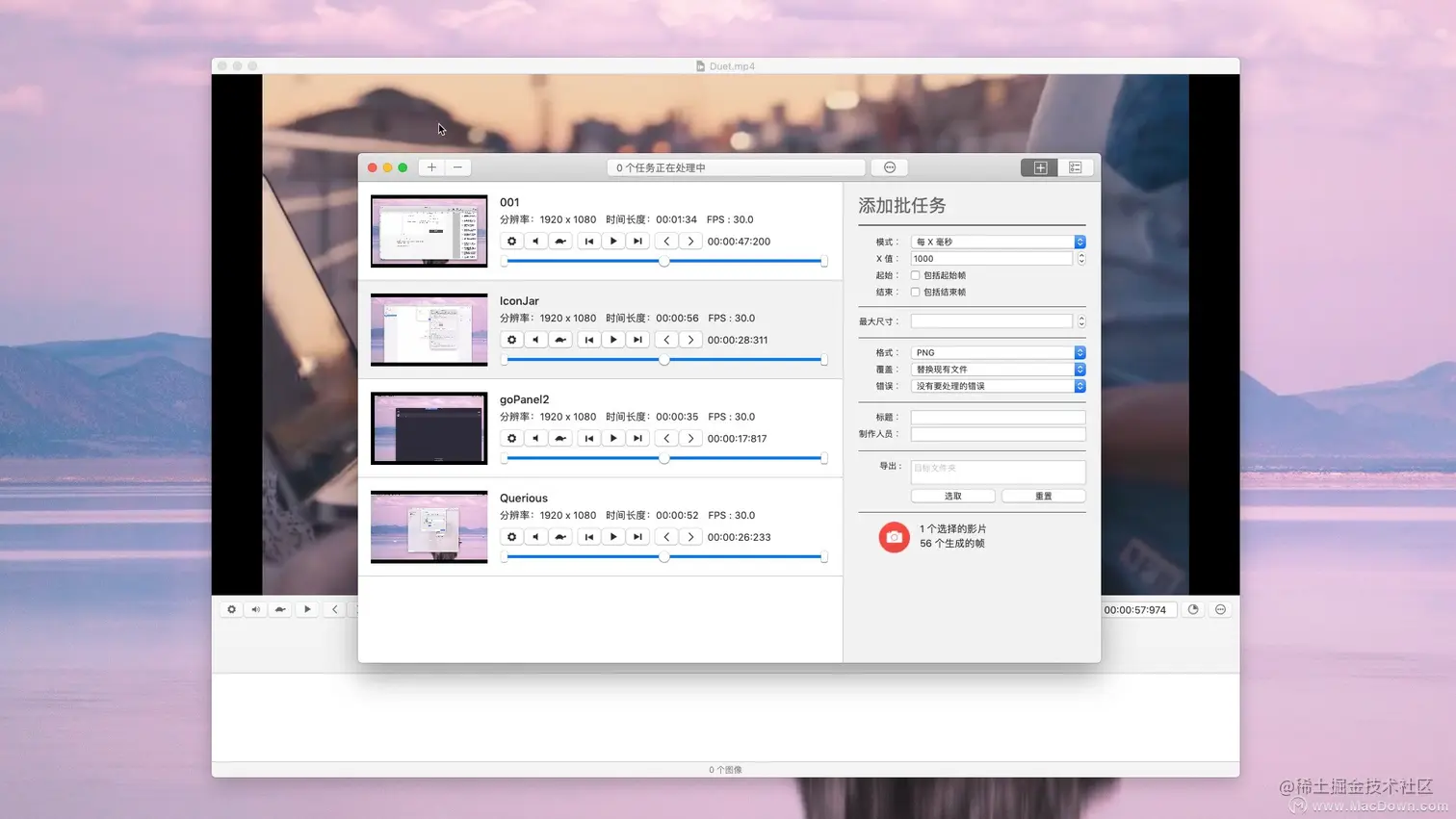This screenshot has width=1456, height=819.
Task: Mute audio on the goPanel2 row
Action: pos(535,438)
